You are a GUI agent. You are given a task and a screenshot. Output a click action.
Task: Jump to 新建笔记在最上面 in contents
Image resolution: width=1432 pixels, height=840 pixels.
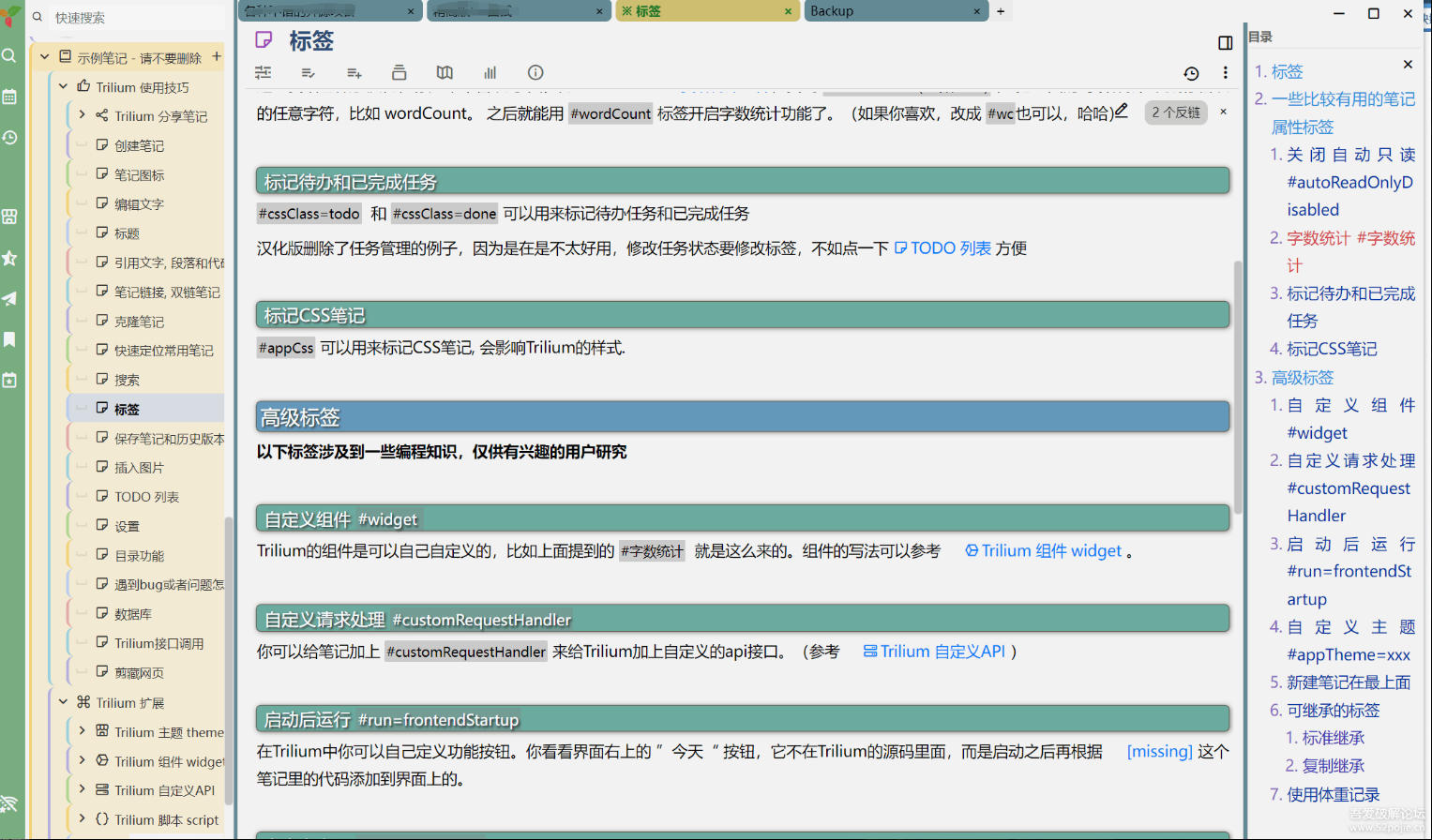(1349, 682)
